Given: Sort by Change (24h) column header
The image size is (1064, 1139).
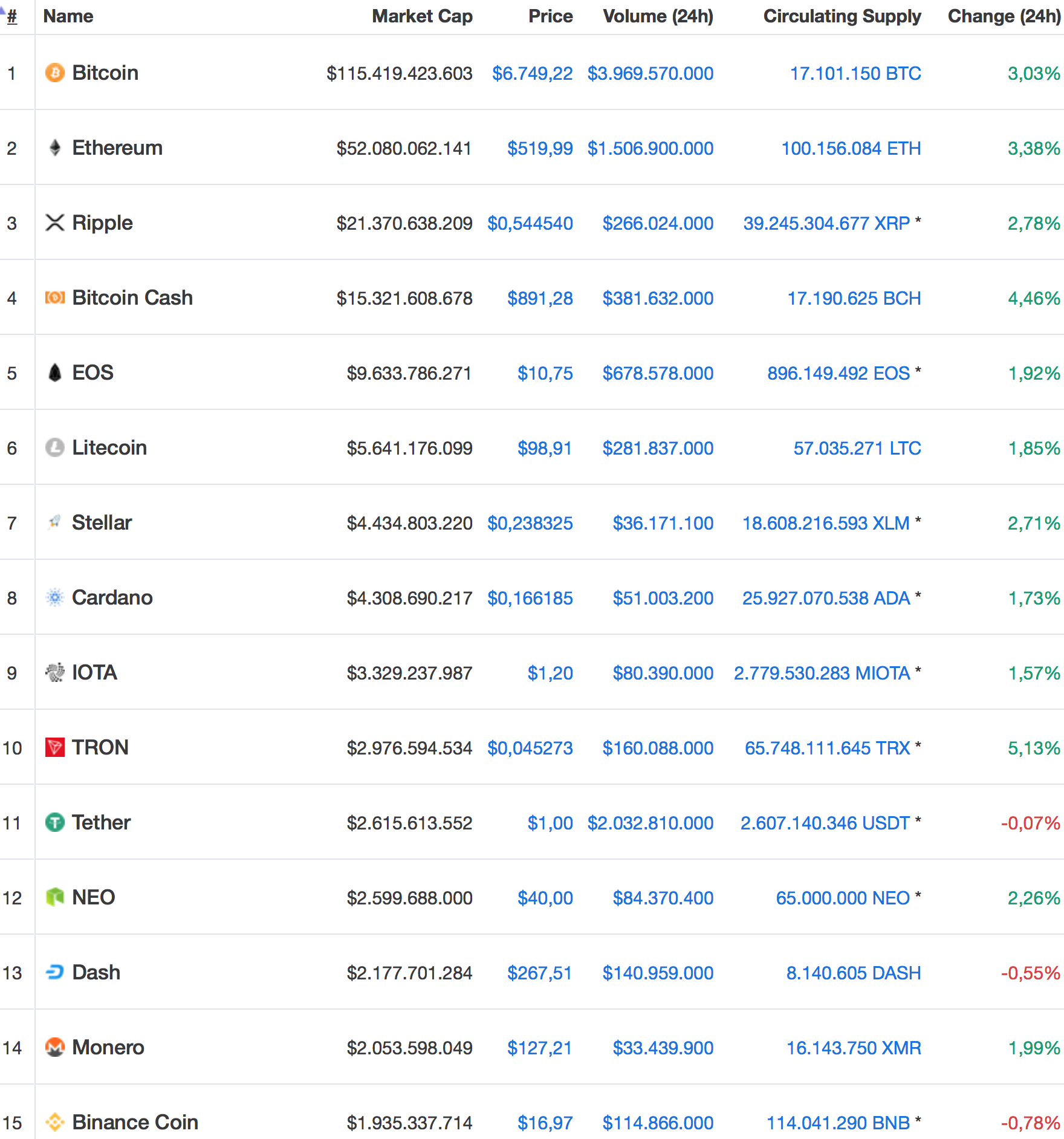Looking at the screenshot, I should coord(1004,16).
